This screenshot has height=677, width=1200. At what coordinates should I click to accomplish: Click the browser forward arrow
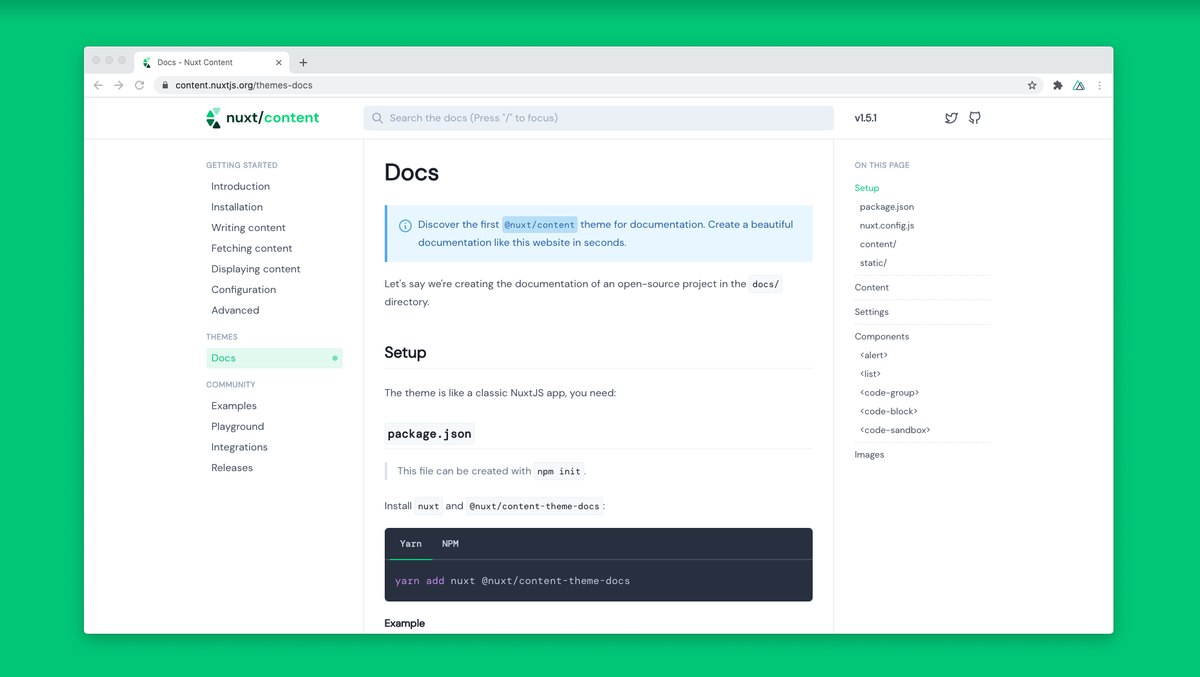[x=118, y=85]
